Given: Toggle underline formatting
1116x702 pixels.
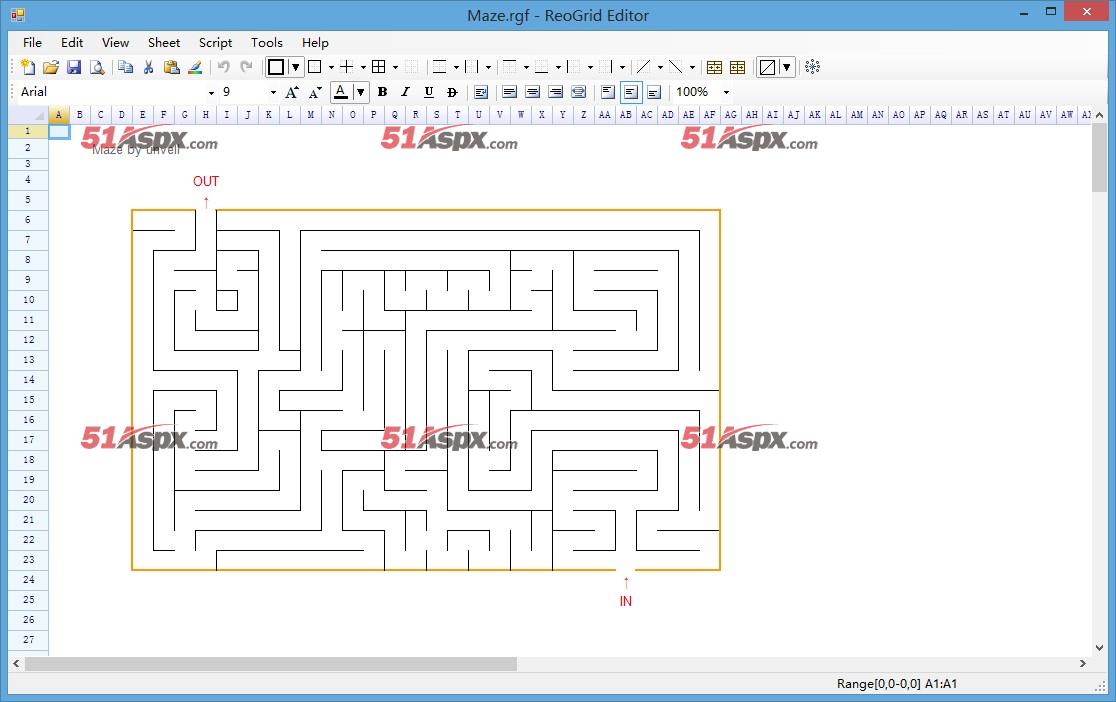Looking at the screenshot, I should pyautogui.click(x=428, y=92).
